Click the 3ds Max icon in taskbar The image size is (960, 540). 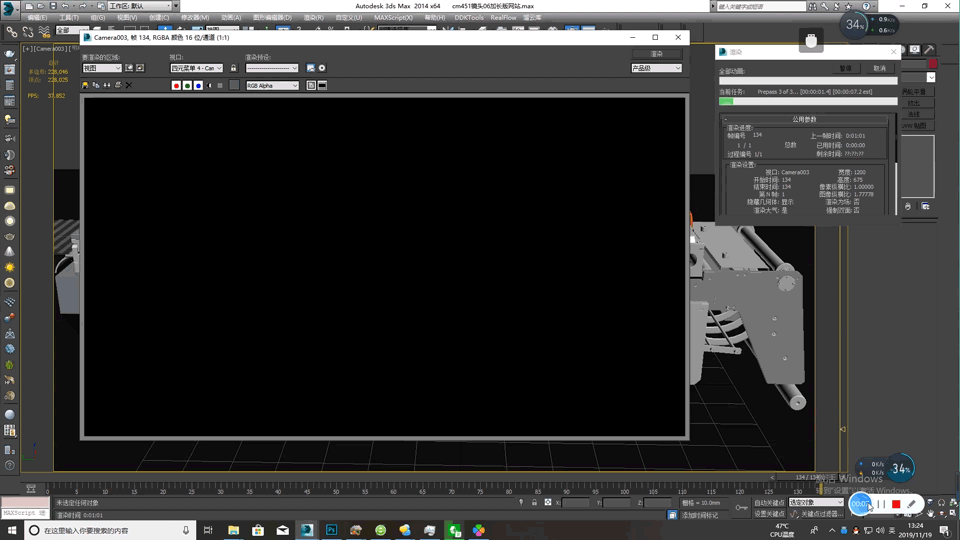click(307, 530)
